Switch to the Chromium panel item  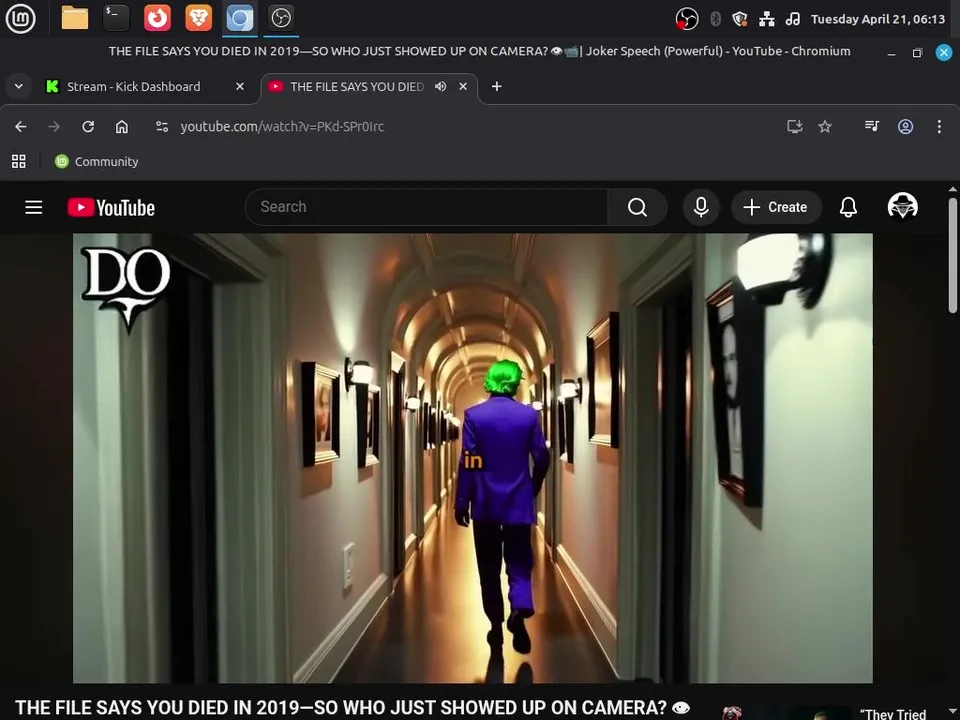click(240, 18)
